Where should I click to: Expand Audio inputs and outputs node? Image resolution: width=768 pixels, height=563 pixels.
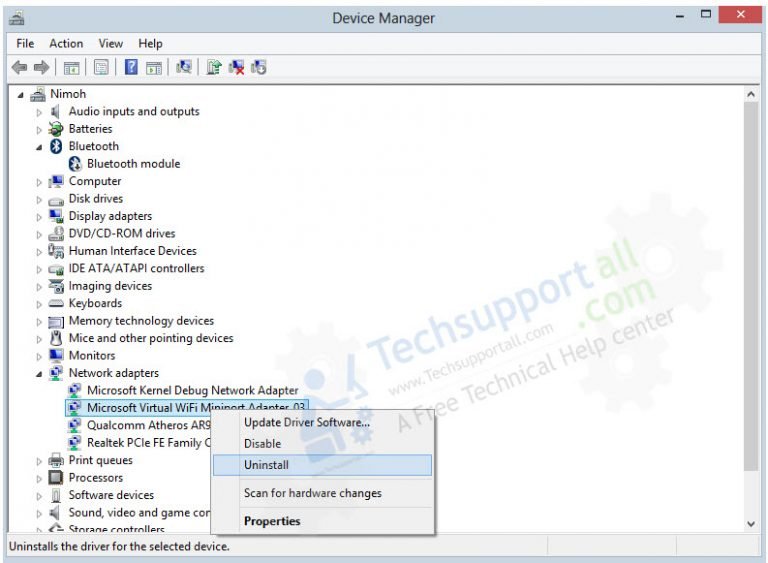pyautogui.click(x=39, y=112)
